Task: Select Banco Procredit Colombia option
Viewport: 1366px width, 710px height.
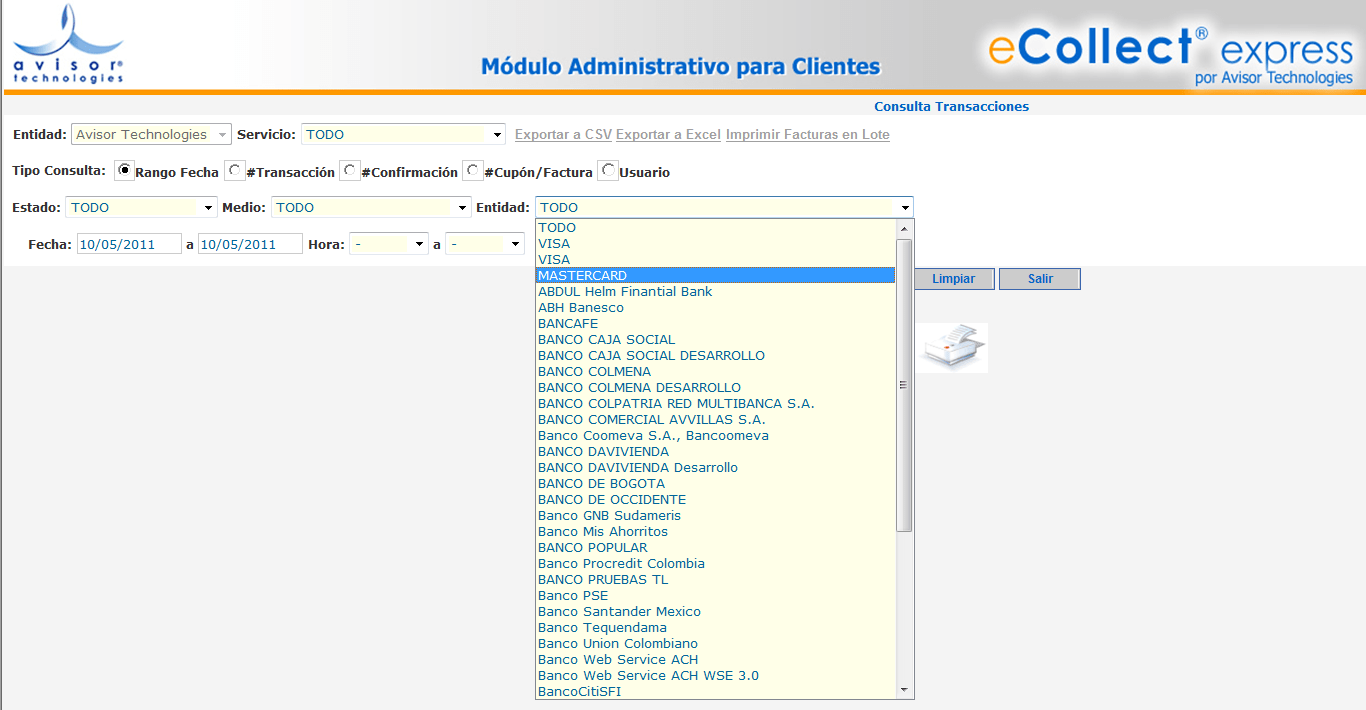Action: click(x=716, y=563)
